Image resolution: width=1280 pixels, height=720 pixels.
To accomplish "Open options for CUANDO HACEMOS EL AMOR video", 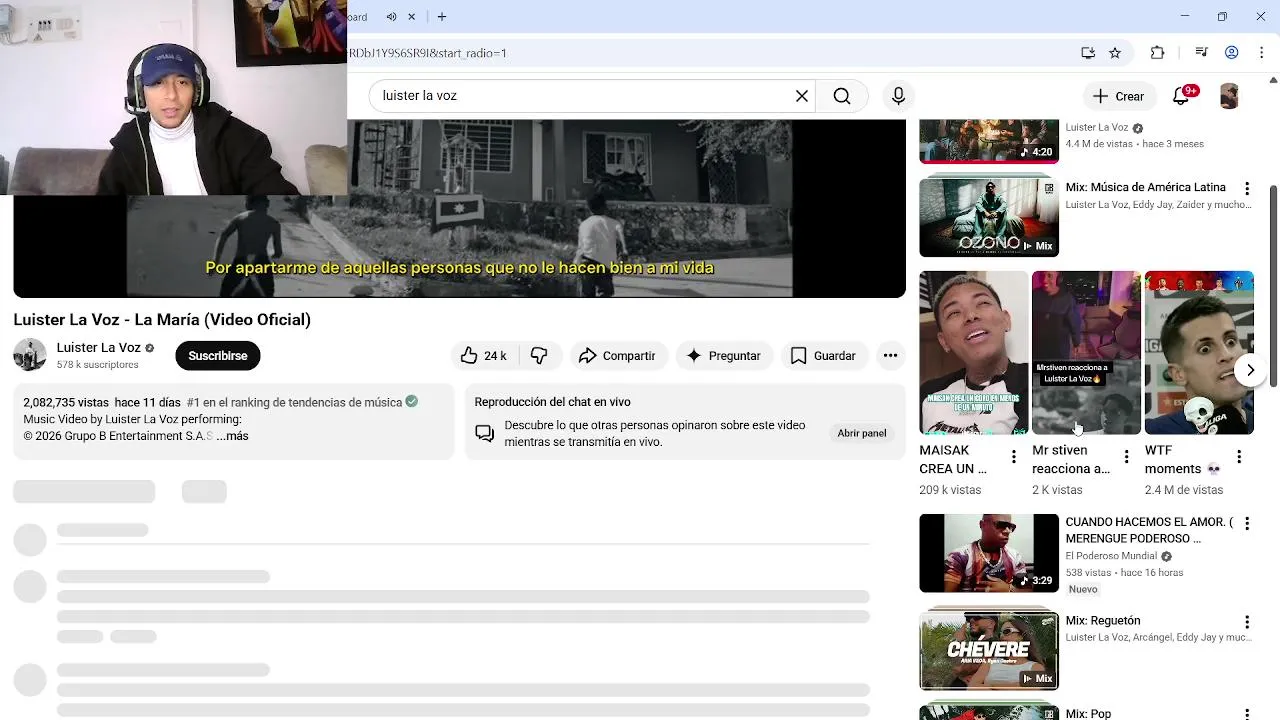I will pos(1247,524).
